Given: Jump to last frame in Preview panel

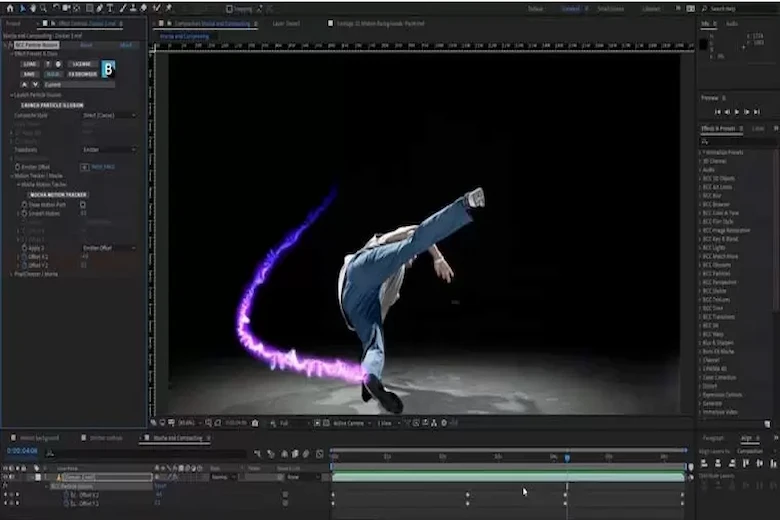Looking at the screenshot, I should pyautogui.click(x=757, y=112).
